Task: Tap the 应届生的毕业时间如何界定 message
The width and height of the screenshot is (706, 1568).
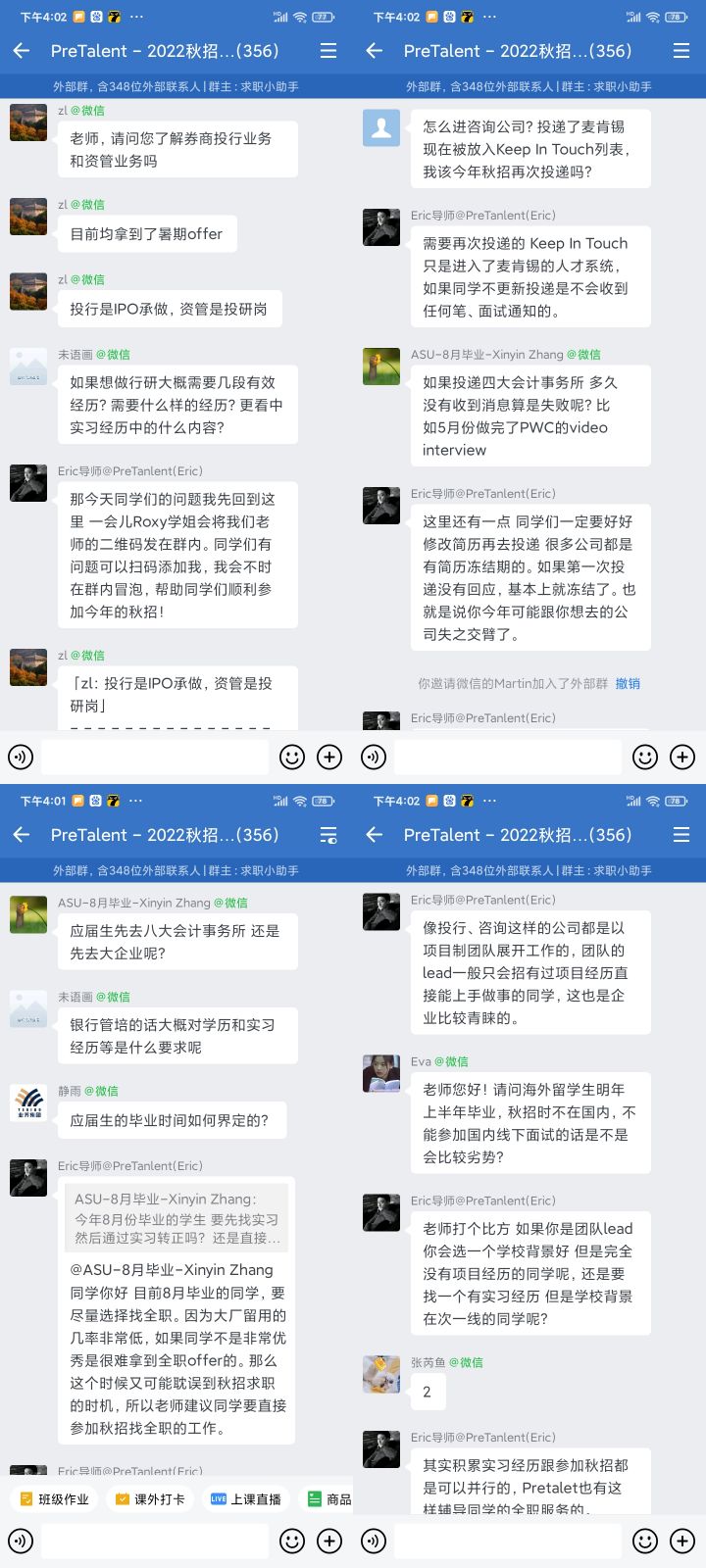Action: pos(170,1120)
